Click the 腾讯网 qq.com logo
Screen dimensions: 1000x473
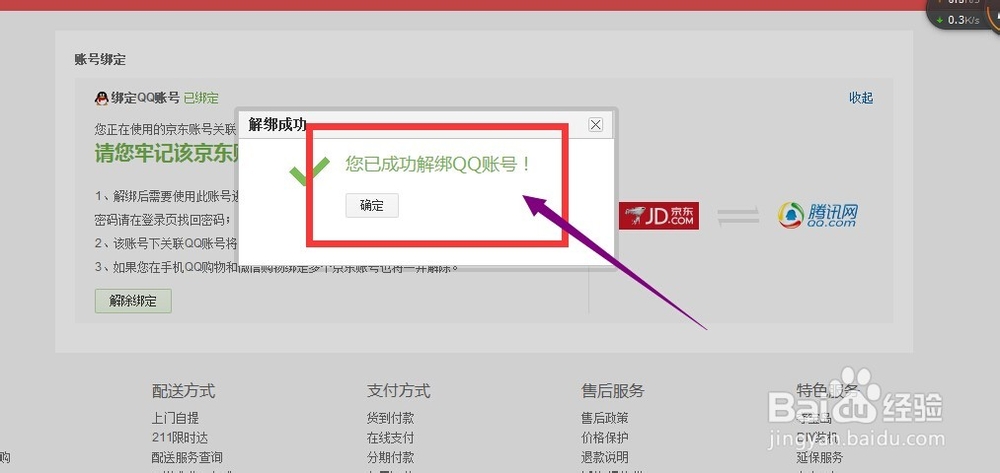click(818, 215)
